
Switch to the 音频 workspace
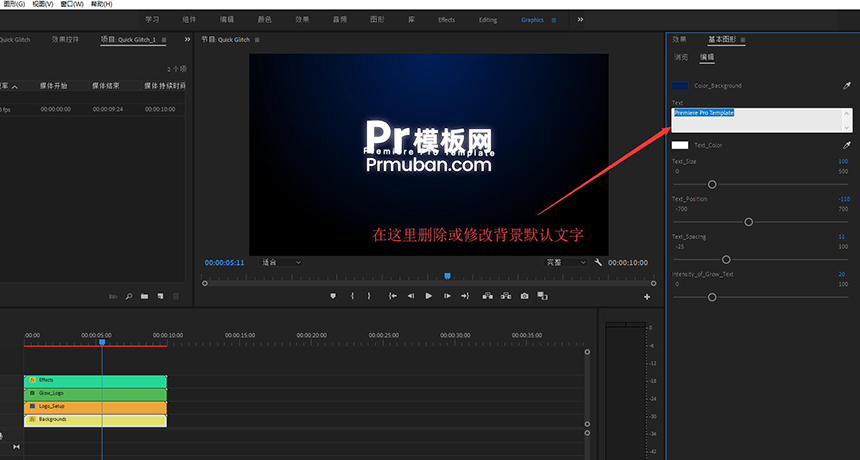click(340, 20)
